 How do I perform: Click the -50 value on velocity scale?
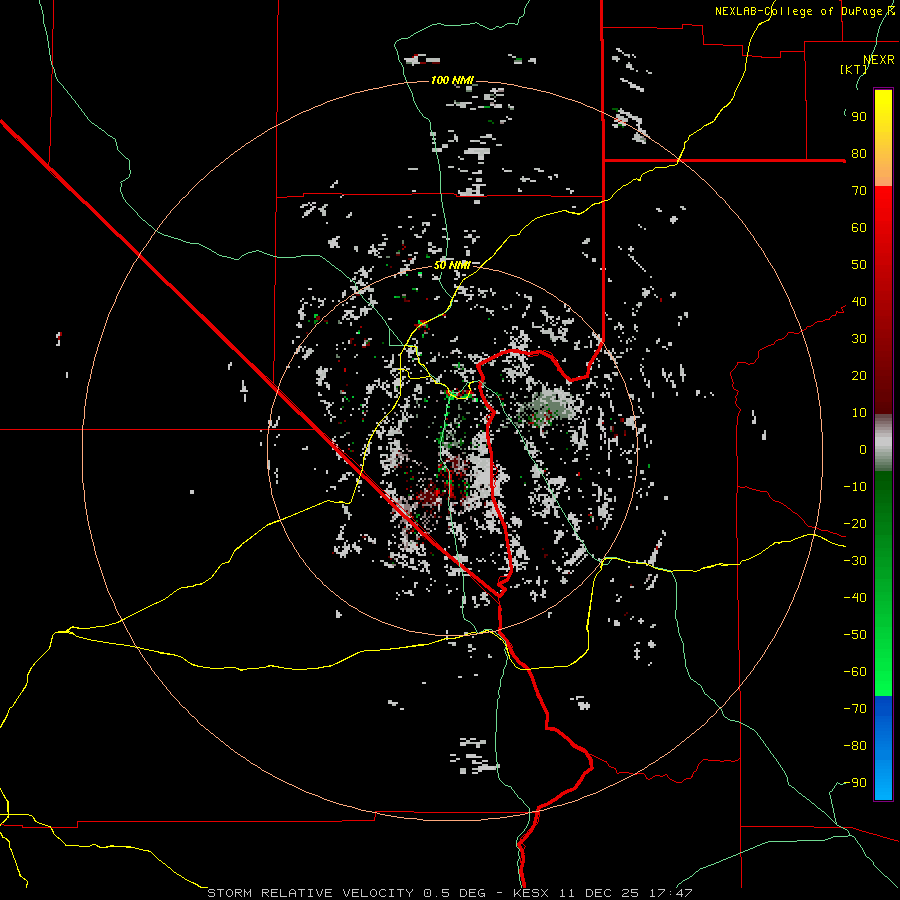click(x=855, y=635)
